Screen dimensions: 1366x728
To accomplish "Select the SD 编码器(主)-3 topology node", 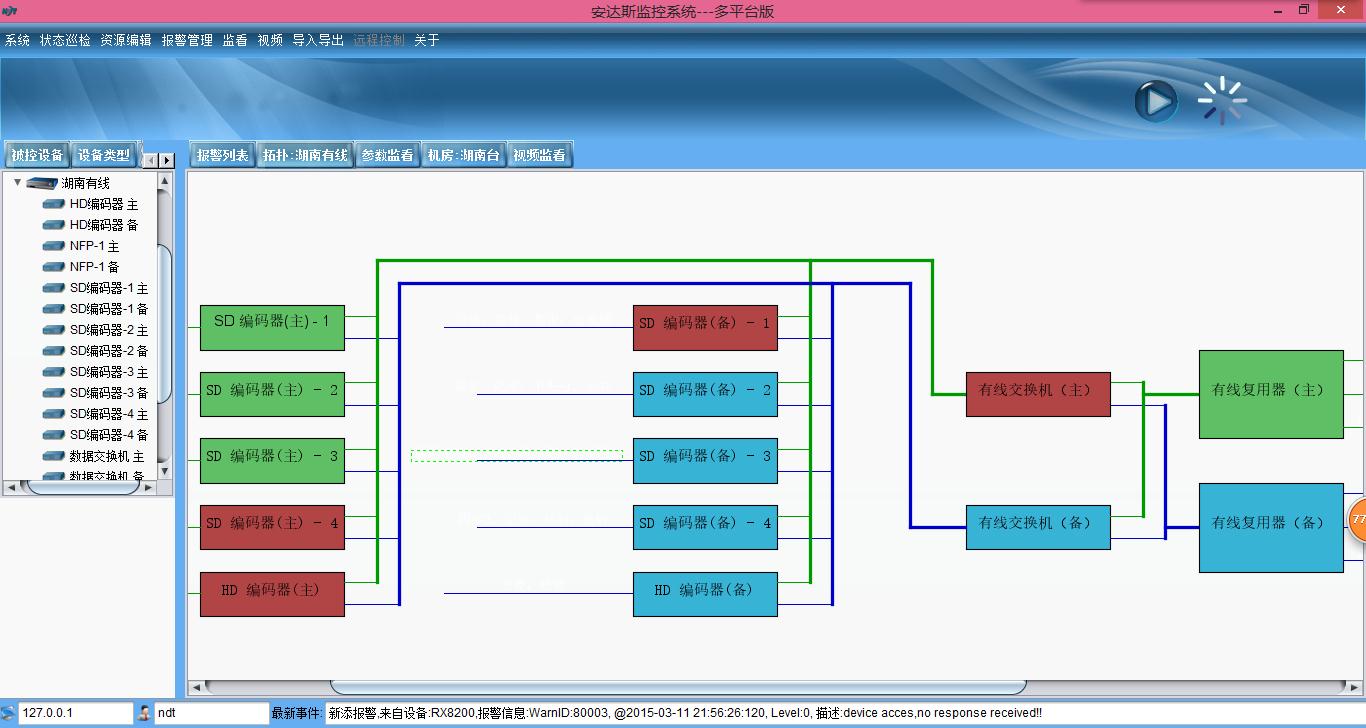I will point(272,461).
